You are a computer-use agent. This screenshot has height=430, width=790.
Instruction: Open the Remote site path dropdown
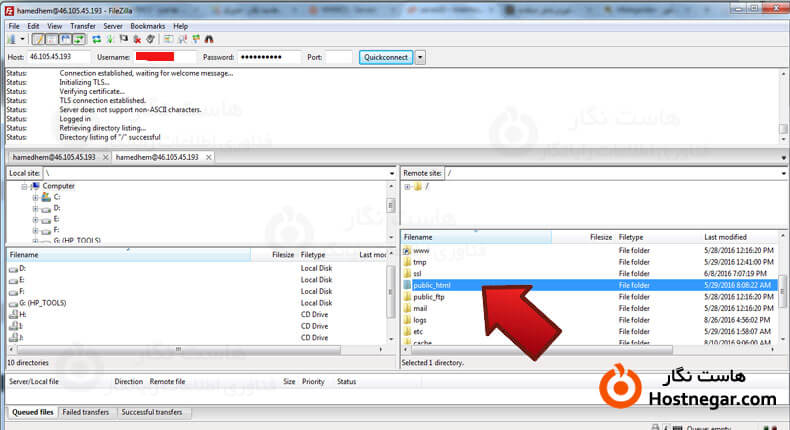783,173
